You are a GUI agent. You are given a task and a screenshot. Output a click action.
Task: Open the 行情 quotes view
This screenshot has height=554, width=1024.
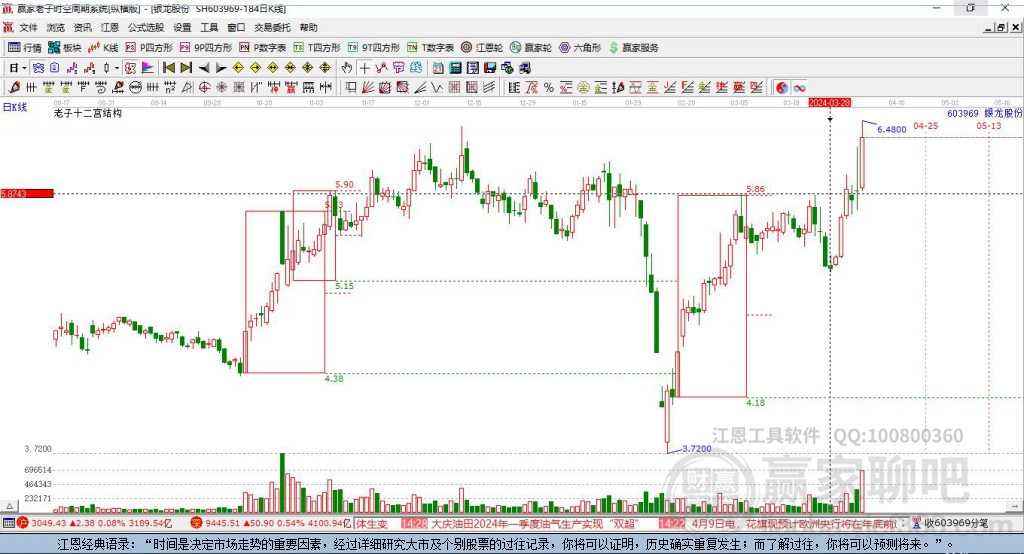(x=25, y=48)
